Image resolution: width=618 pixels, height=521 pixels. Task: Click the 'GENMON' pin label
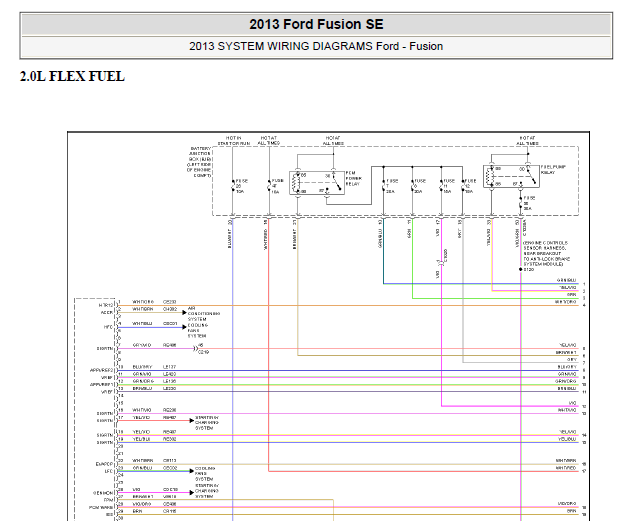click(103, 493)
